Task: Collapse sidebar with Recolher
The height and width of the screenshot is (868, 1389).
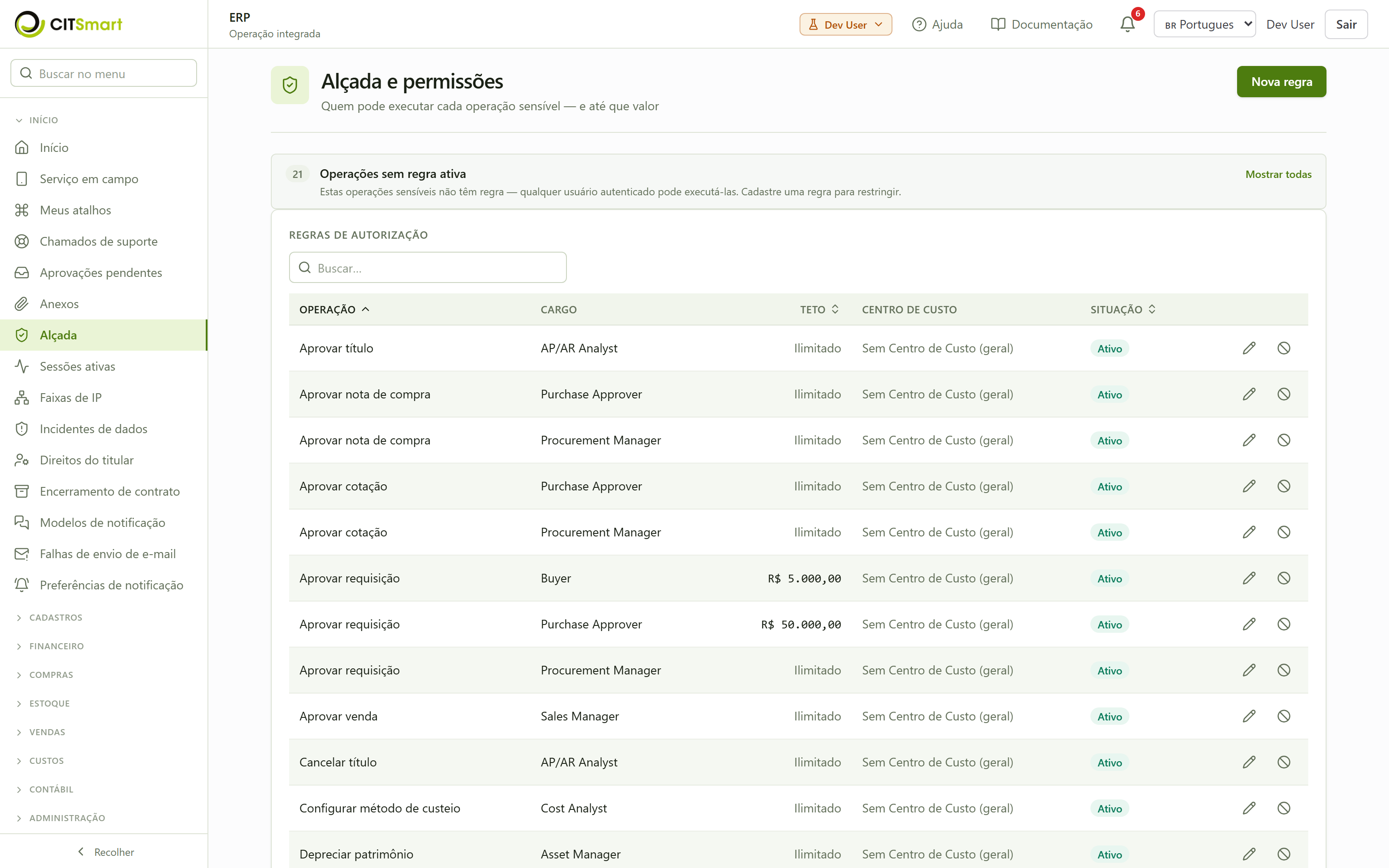Action: pyautogui.click(x=105, y=852)
